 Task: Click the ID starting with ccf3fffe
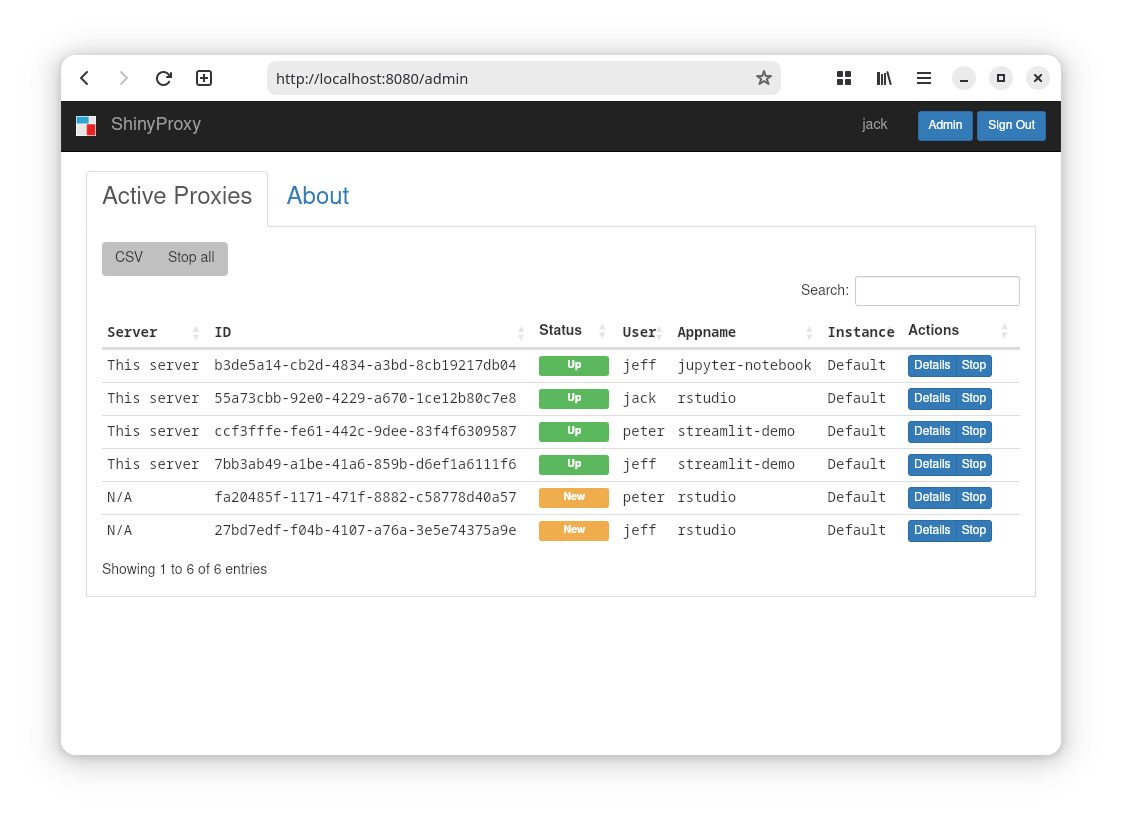[x=365, y=431]
